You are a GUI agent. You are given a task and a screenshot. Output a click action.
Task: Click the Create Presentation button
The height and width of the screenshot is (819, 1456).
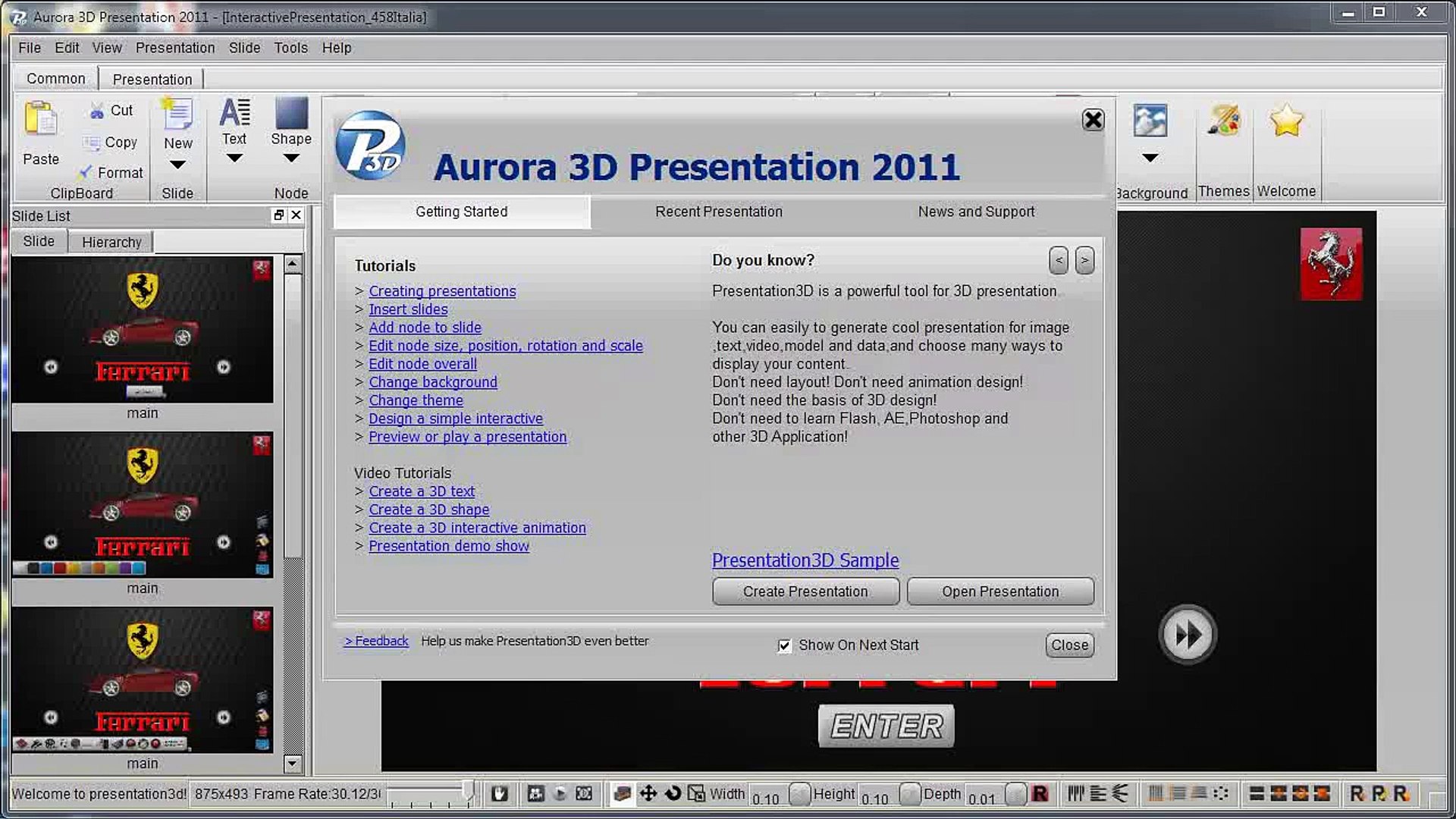click(805, 591)
